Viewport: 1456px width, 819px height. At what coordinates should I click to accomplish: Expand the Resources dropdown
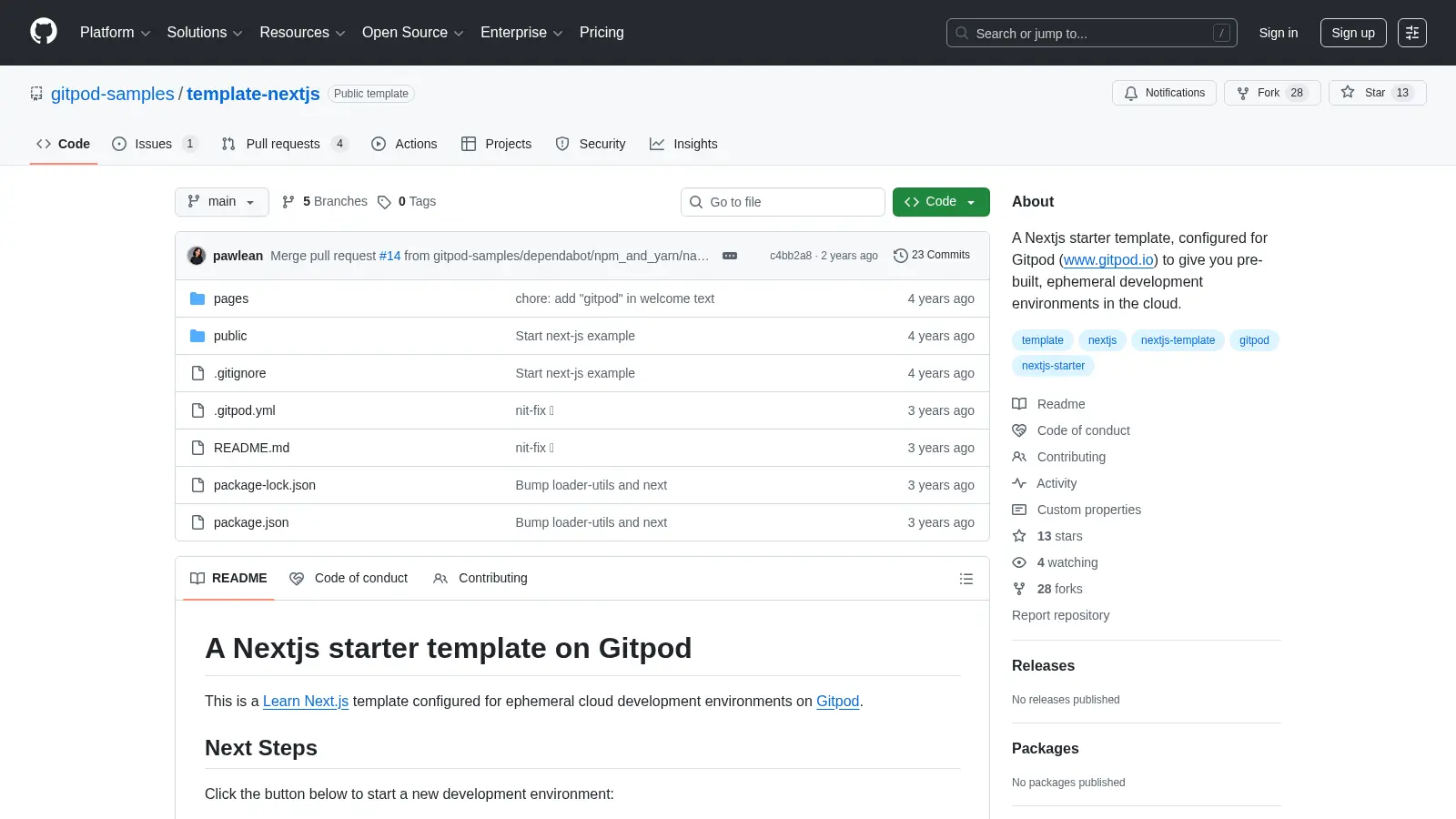pos(302,33)
